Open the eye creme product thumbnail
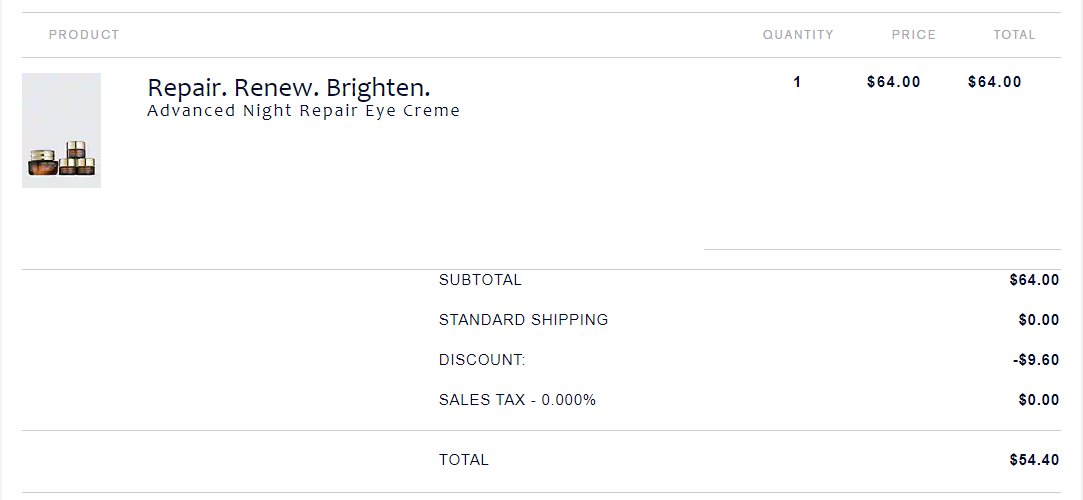Screen dimensions: 1083x500 61,131
